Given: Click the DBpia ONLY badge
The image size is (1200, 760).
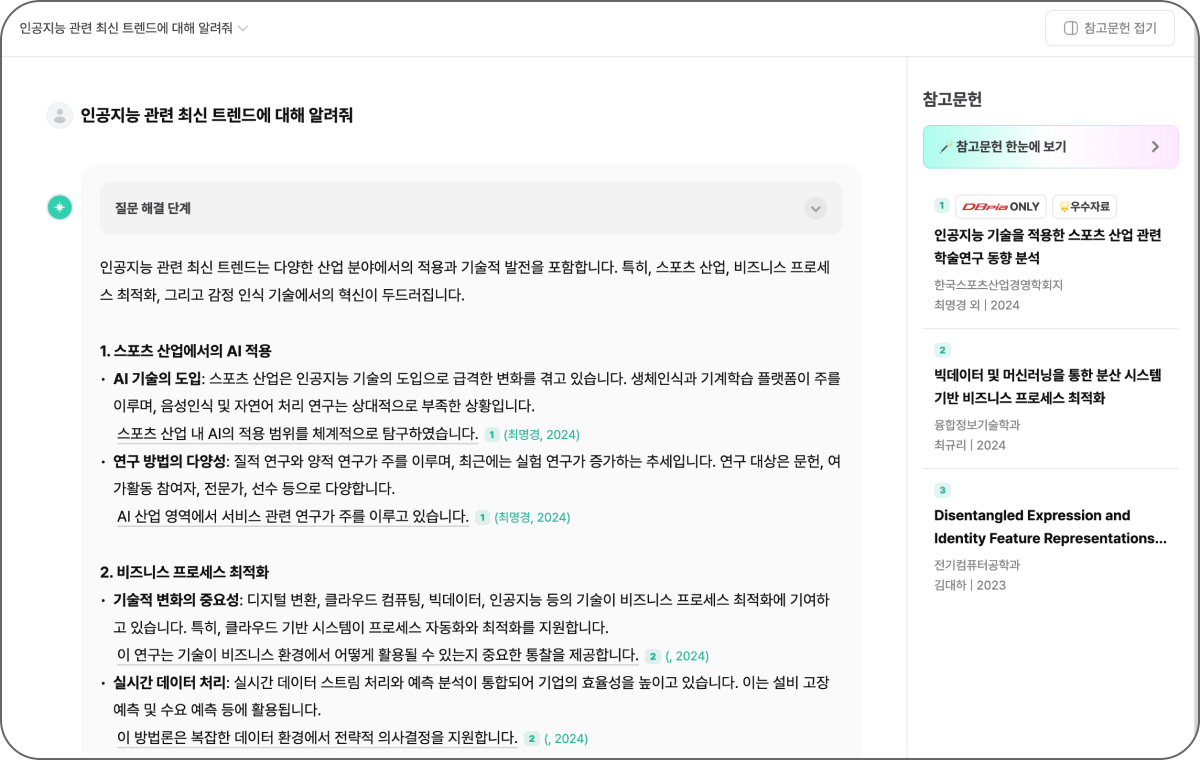Looking at the screenshot, I should (x=1000, y=207).
